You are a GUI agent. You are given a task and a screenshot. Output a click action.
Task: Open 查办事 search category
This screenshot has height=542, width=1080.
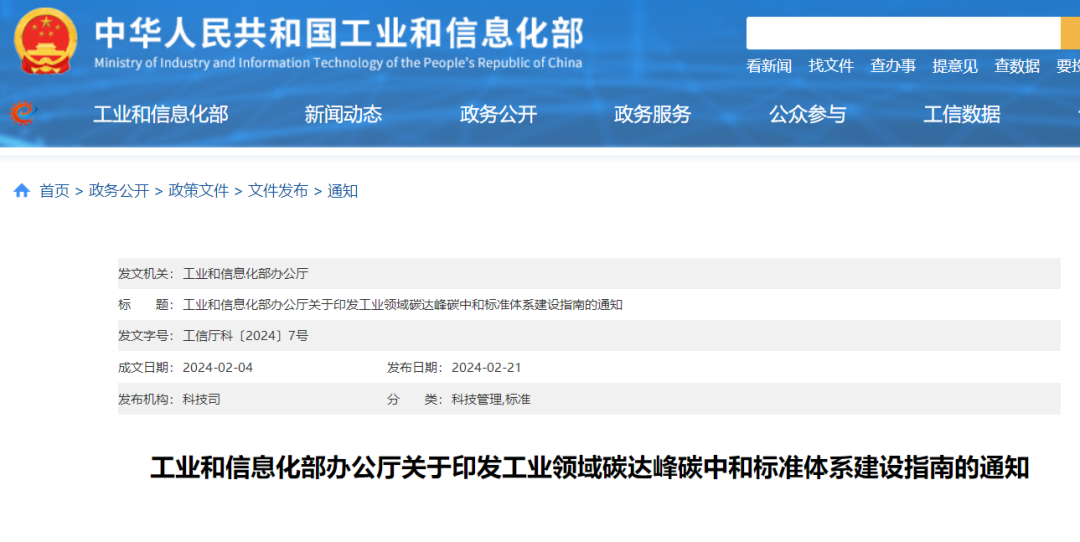[893, 66]
